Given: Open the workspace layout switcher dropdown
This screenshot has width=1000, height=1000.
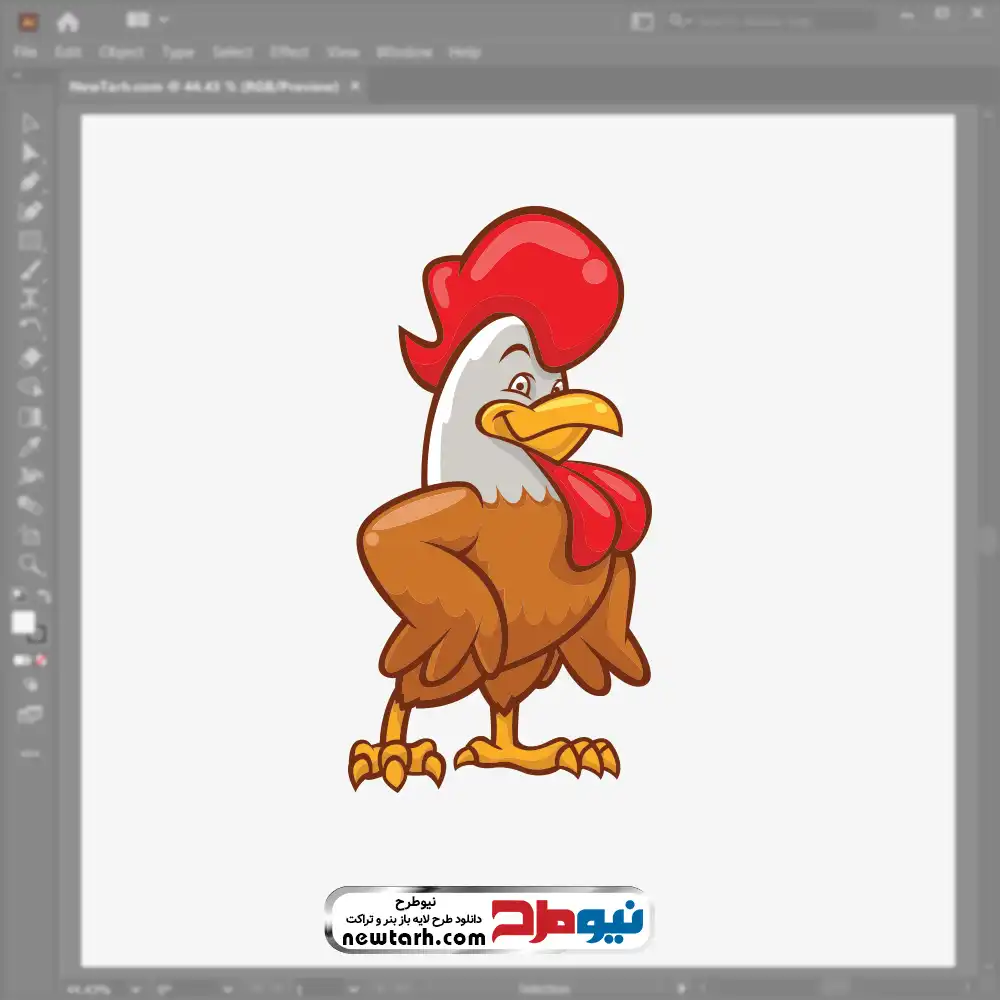Looking at the screenshot, I should (149, 20).
